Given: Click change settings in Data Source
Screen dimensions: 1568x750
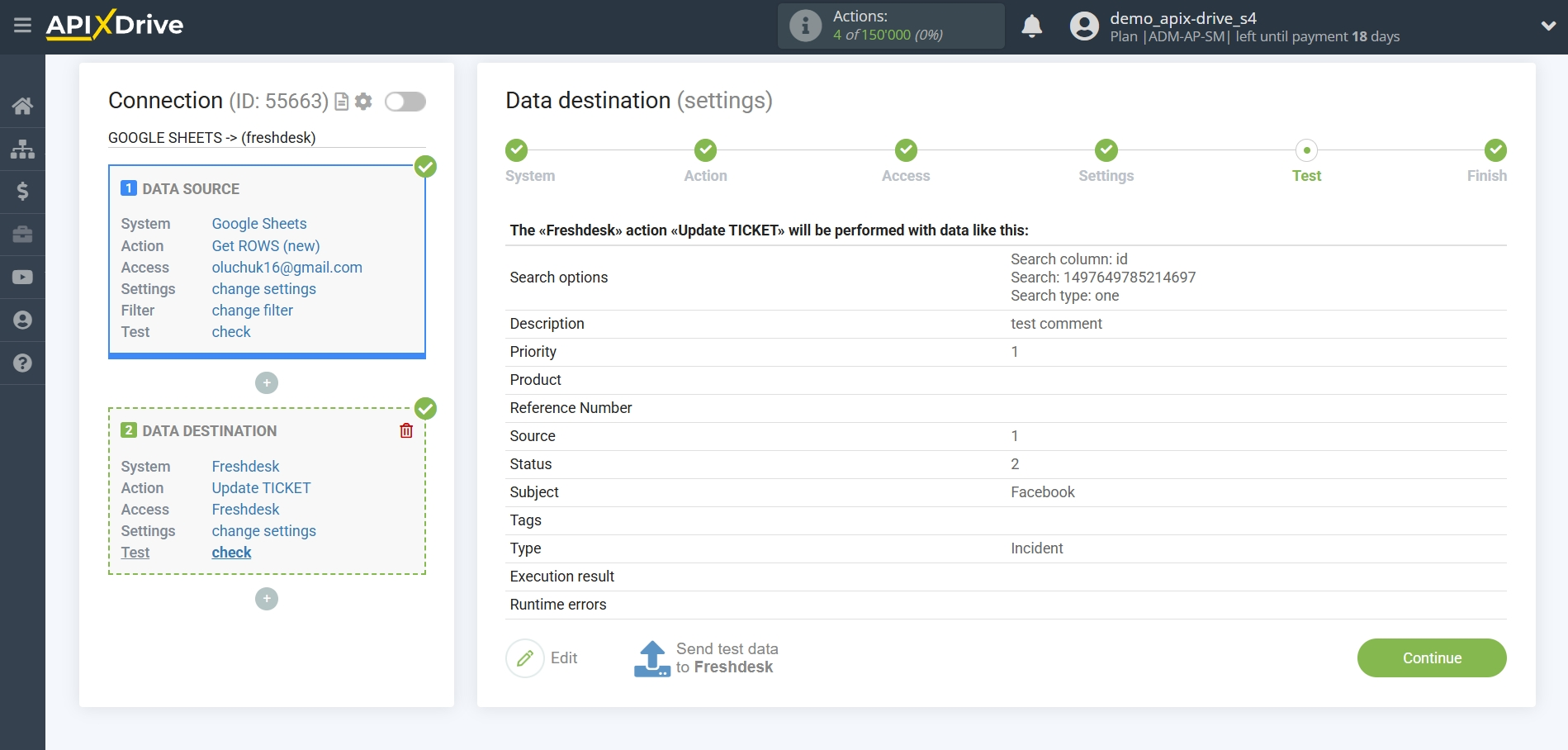Looking at the screenshot, I should 264,289.
